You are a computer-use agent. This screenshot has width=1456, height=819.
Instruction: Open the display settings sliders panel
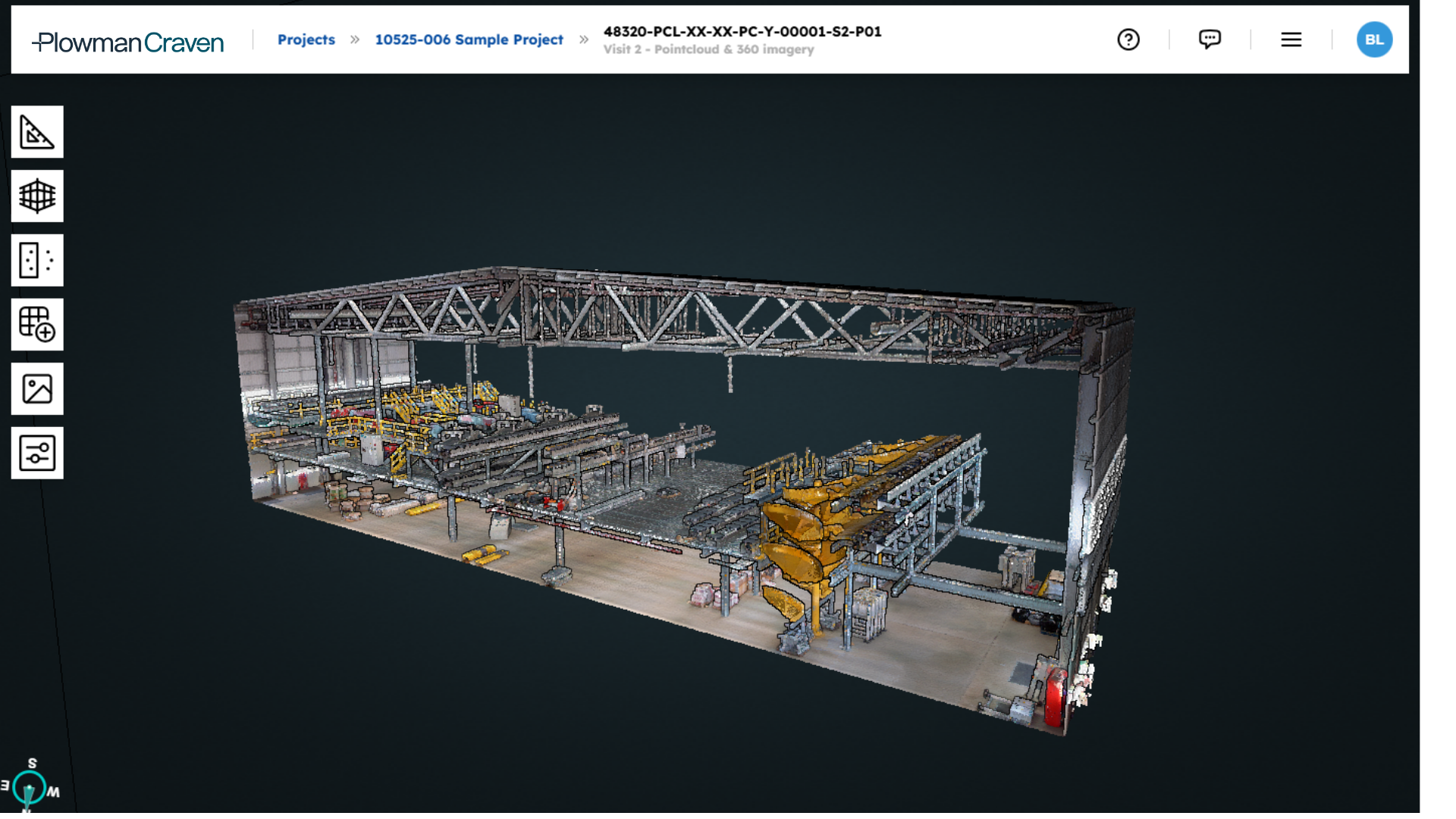37,453
